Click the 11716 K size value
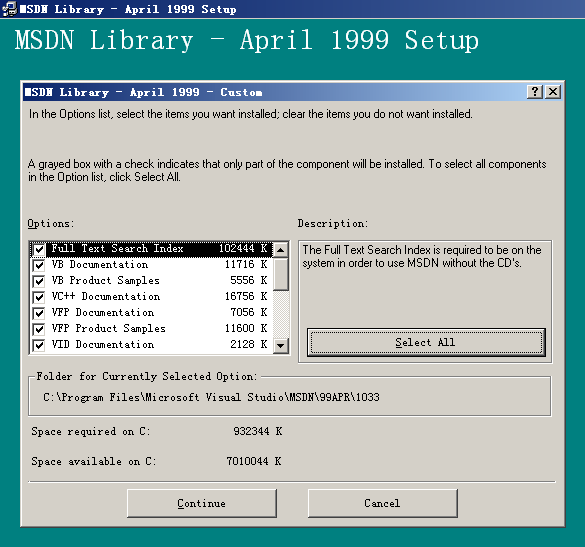The width and height of the screenshot is (585, 547). 246,265
